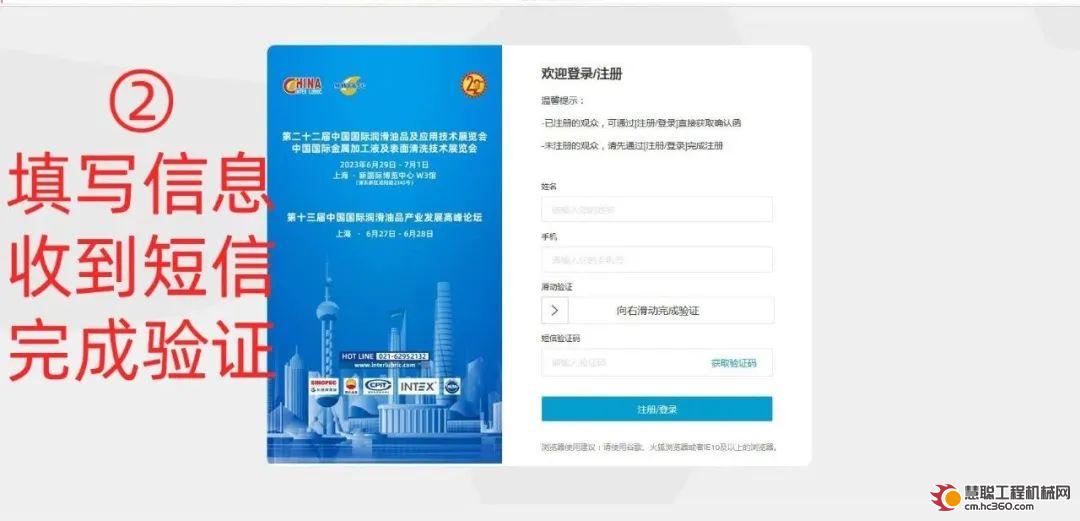Click the hotline phone number on banner
The image size is (1080, 521).
(402, 356)
